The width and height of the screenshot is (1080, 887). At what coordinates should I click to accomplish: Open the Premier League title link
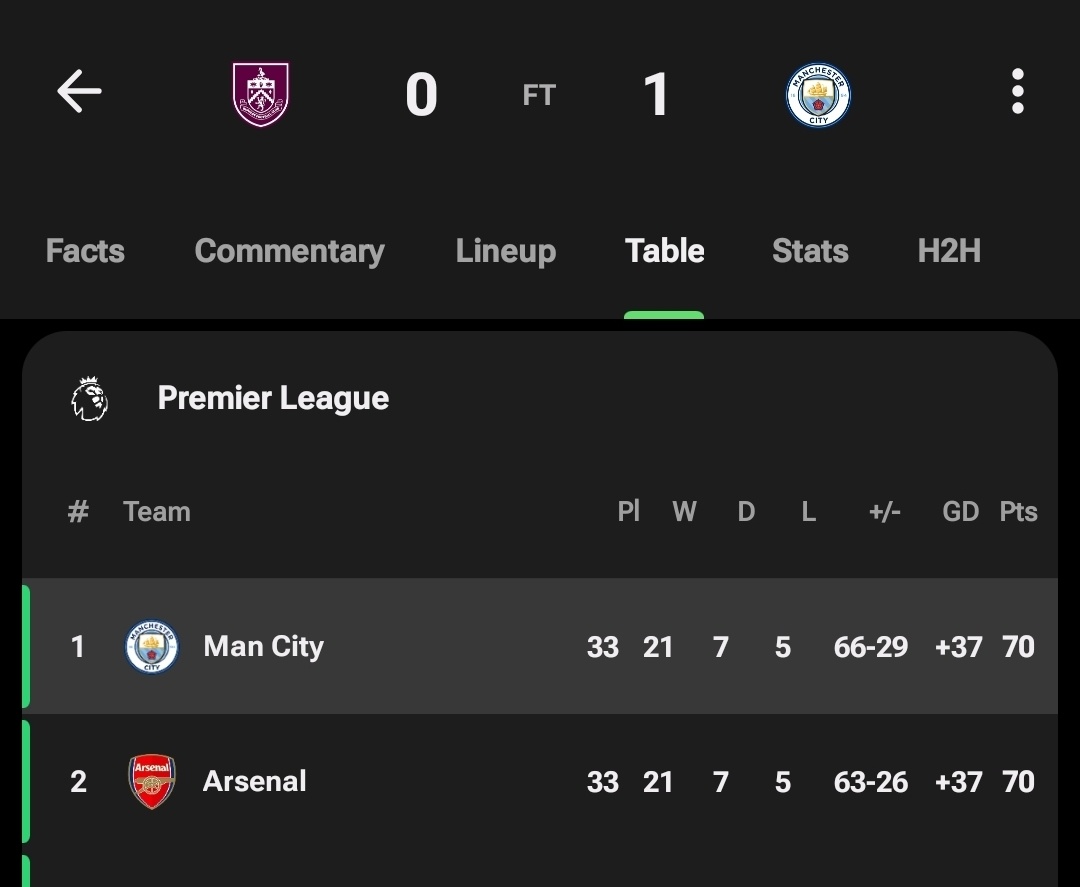click(273, 398)
